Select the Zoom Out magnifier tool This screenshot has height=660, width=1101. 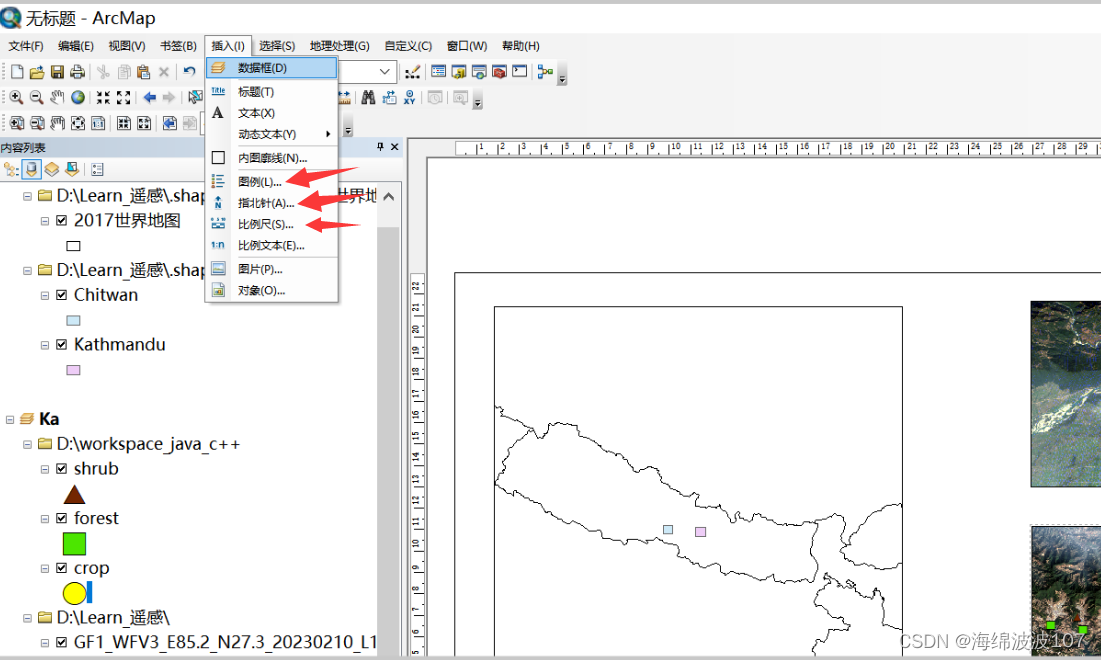pos(37,98)
